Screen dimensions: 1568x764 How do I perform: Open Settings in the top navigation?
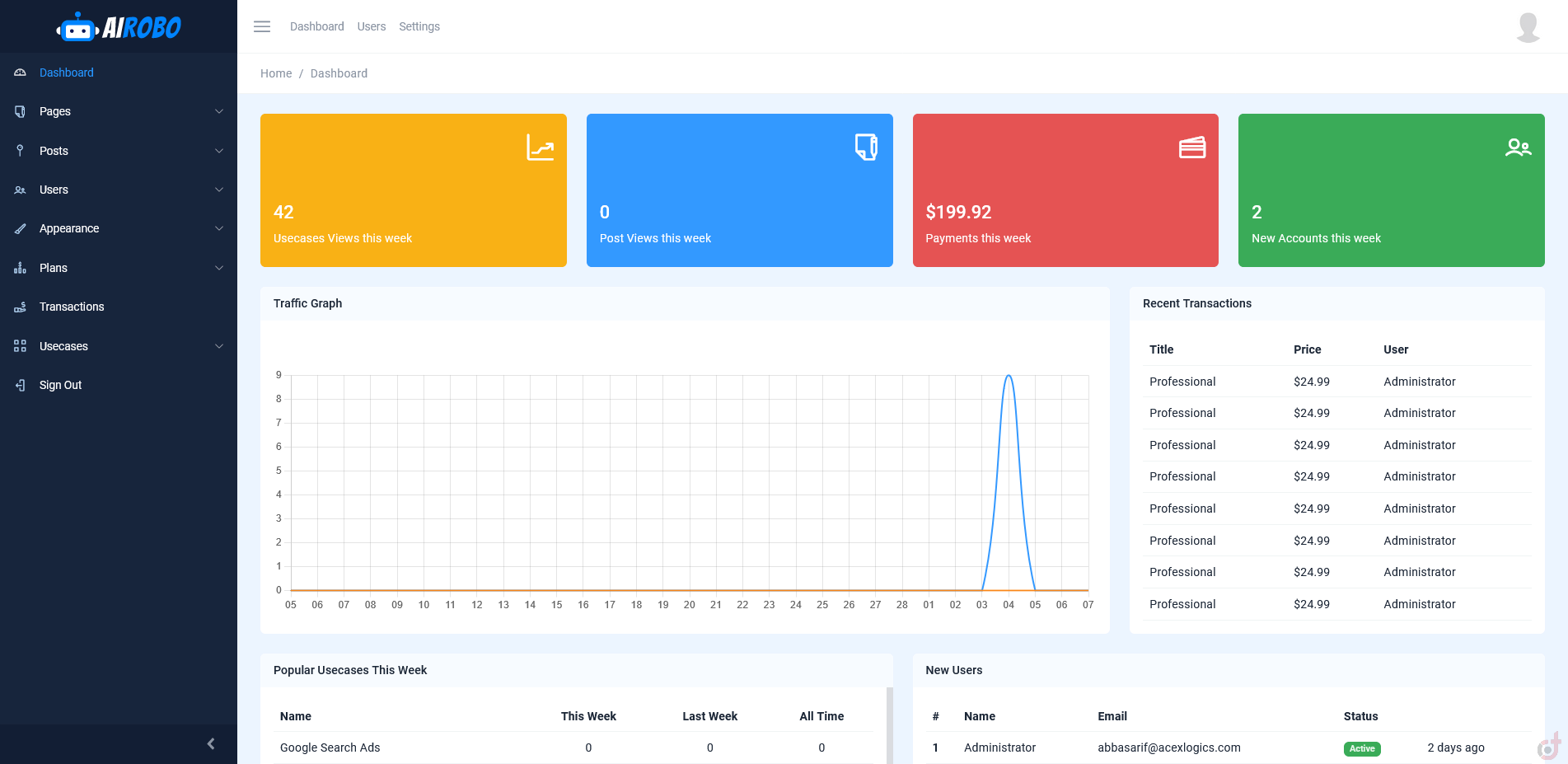coord(419,26)
